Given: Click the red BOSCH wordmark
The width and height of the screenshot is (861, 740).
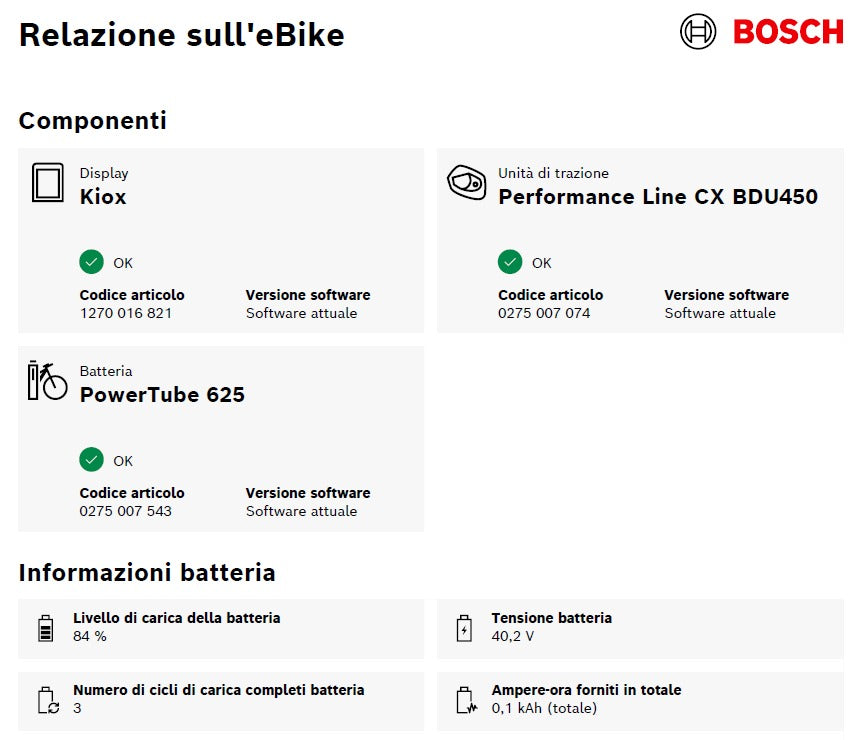Looking at the screenshot, I should pyautogui.click(x=788, y=32).
